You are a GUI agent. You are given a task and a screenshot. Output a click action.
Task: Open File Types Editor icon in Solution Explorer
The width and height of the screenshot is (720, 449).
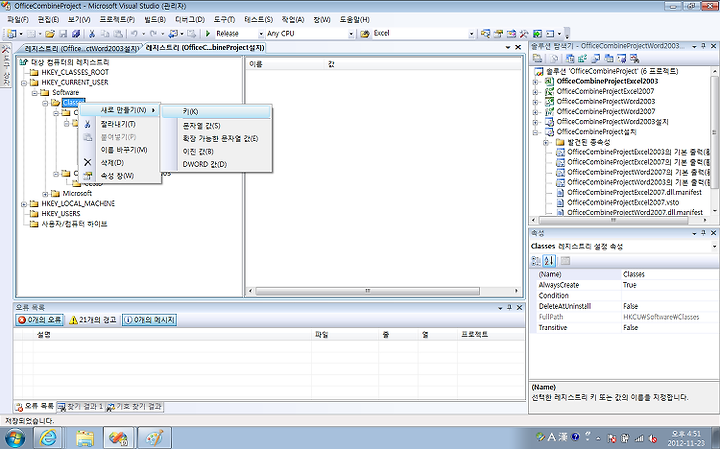pyautogui.click(x=596, y=58)
